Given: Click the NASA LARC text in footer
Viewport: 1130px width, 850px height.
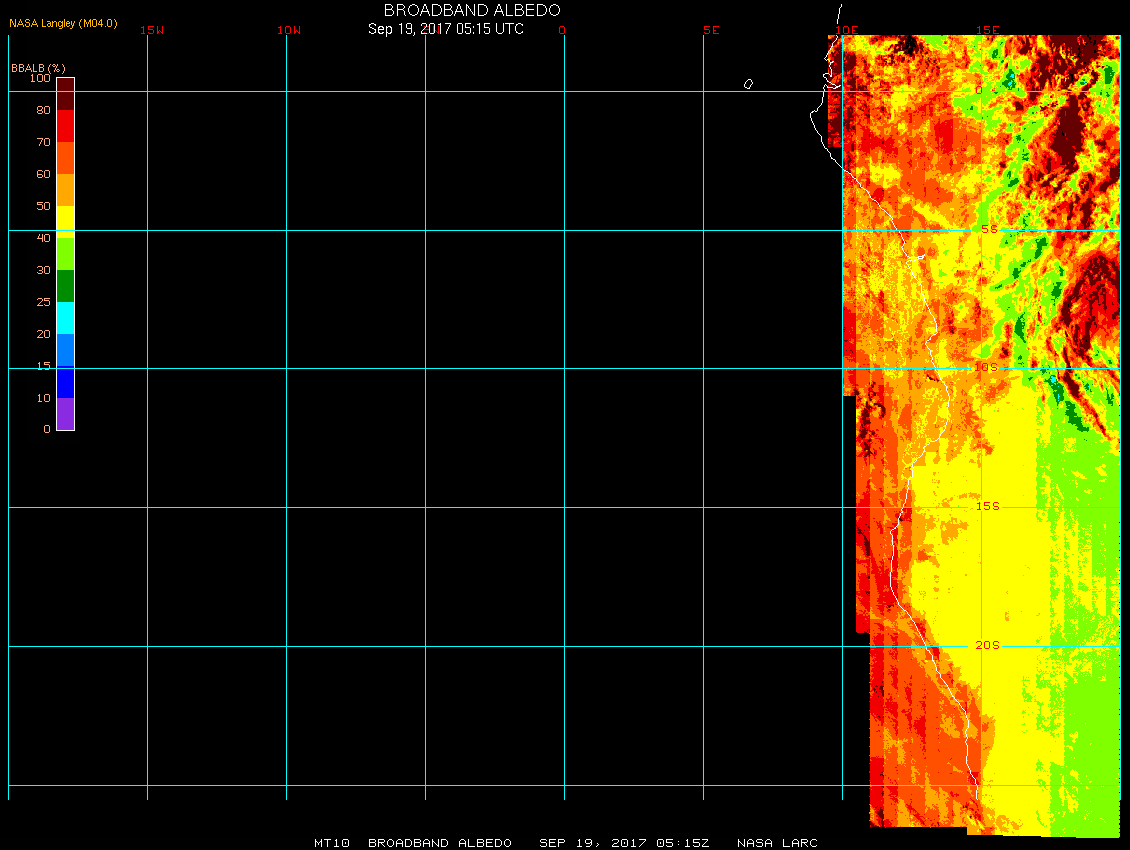Looking at the screenshot, I should click(777, 843).
